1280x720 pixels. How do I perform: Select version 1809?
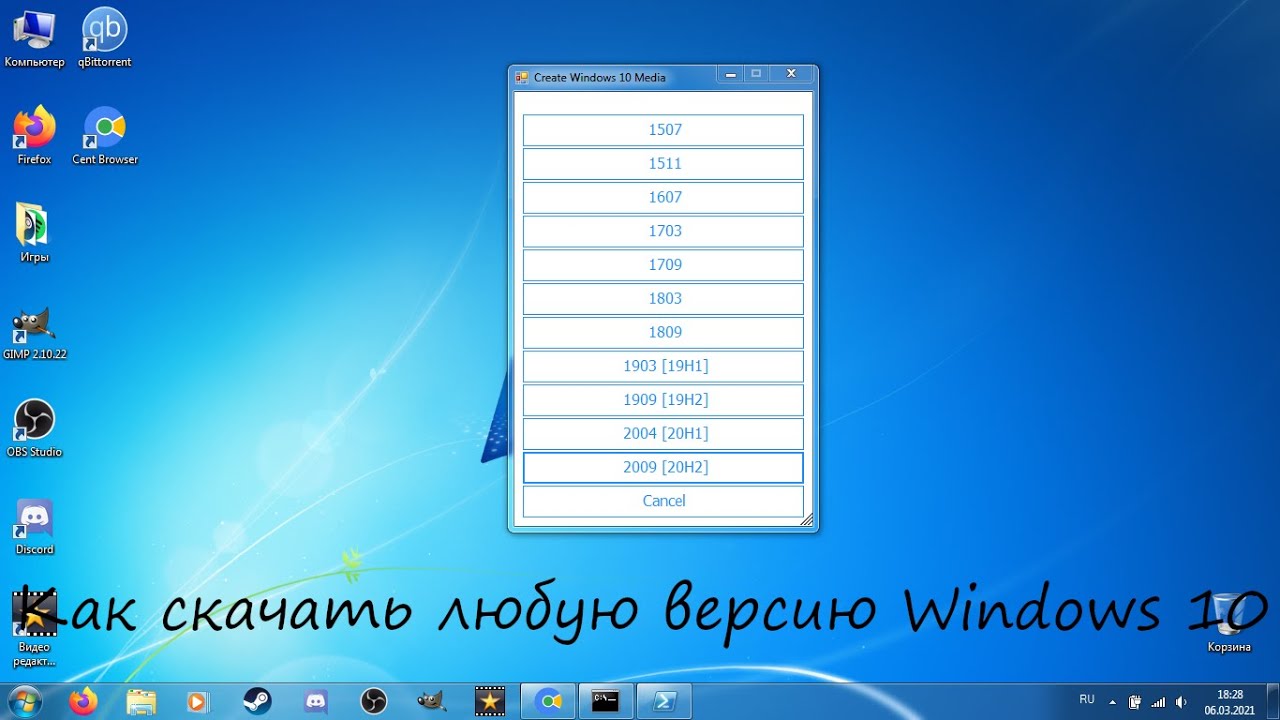coord(663,332)
